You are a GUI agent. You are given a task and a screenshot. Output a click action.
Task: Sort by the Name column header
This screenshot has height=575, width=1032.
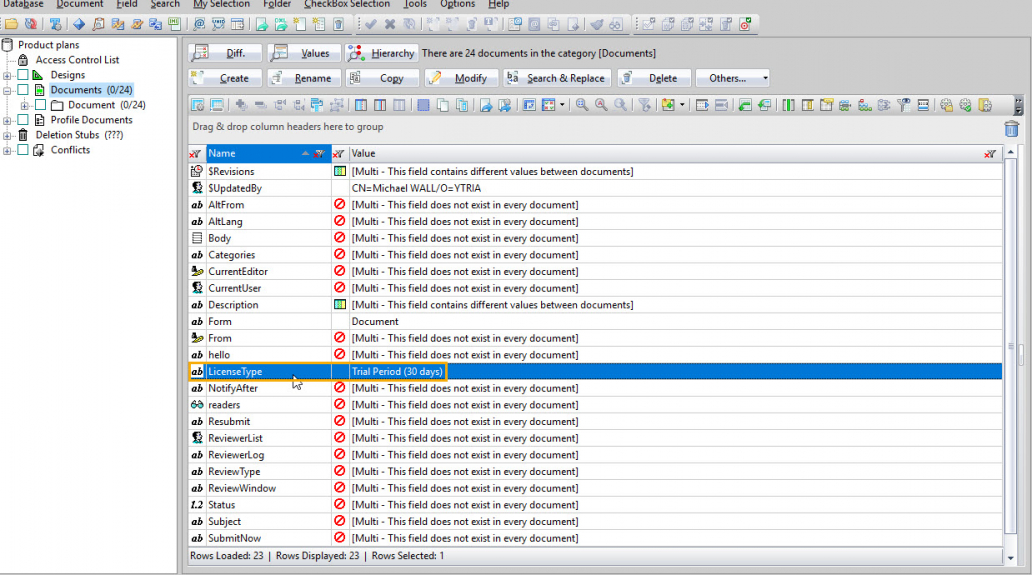click(x=269, y=153)
